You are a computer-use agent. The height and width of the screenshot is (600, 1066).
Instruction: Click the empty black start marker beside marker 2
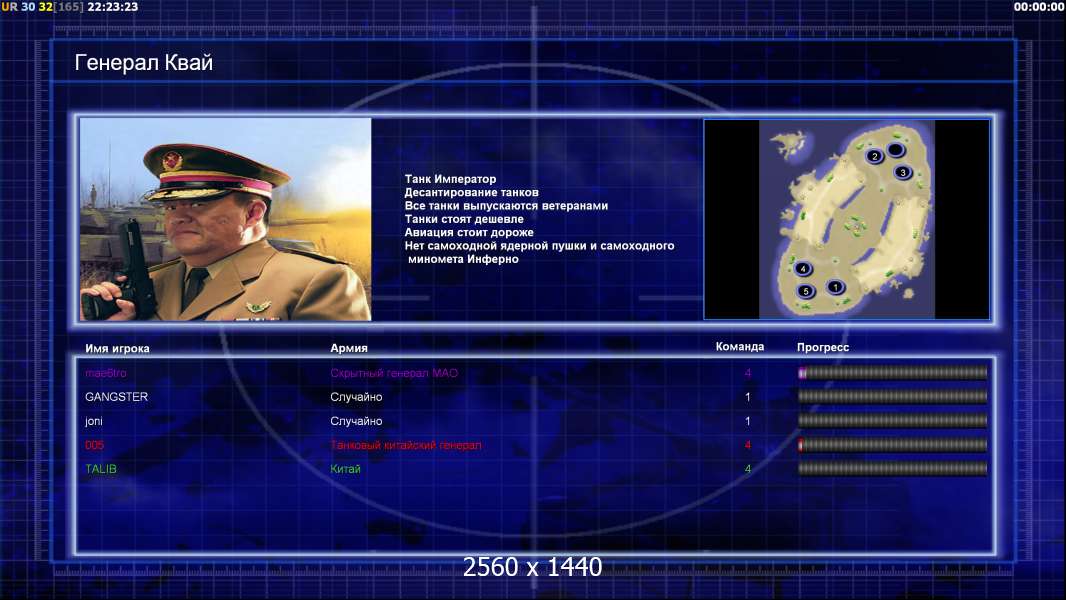(895, 149)
